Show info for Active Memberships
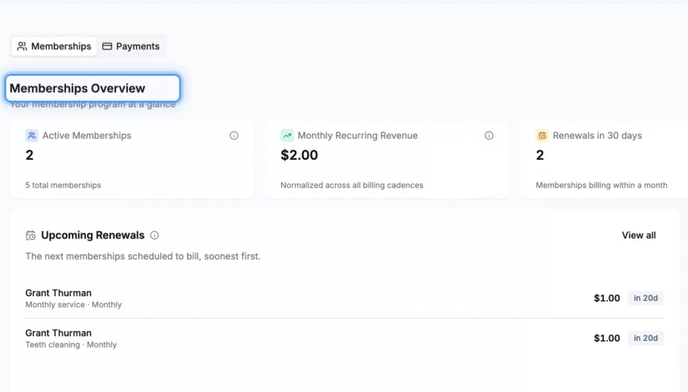Viewport: 688px width, 392px height. click(234, 136)
